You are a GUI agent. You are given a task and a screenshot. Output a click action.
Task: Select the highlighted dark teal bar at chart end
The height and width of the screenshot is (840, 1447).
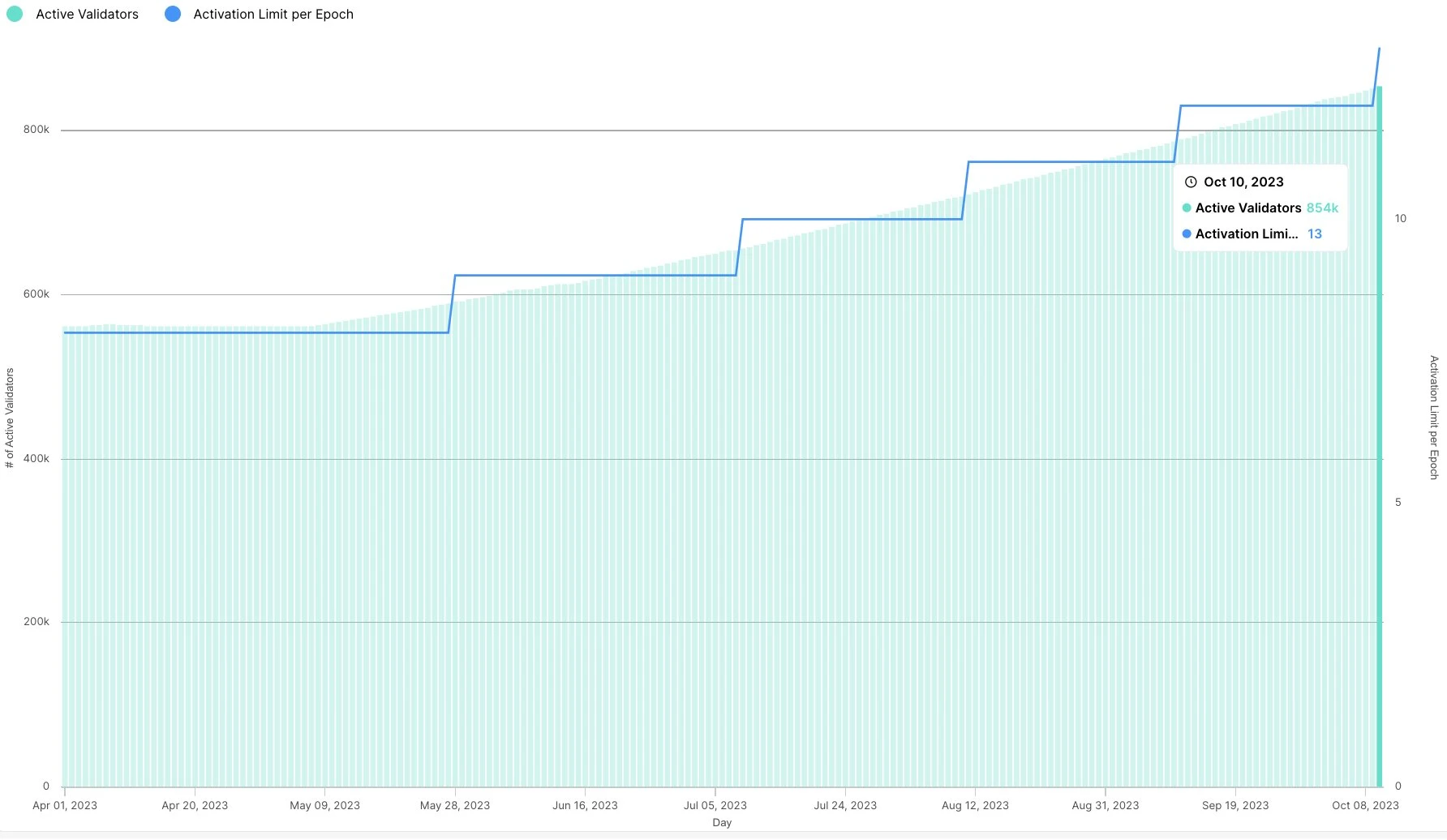coord(1379,438)
